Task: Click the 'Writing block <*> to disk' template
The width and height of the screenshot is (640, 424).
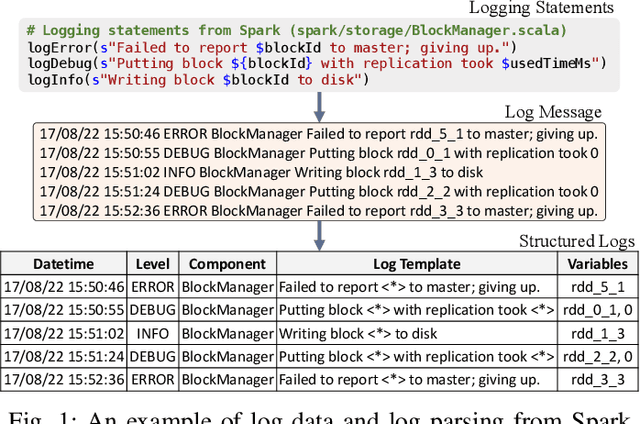Action: (x=417, y=333)
